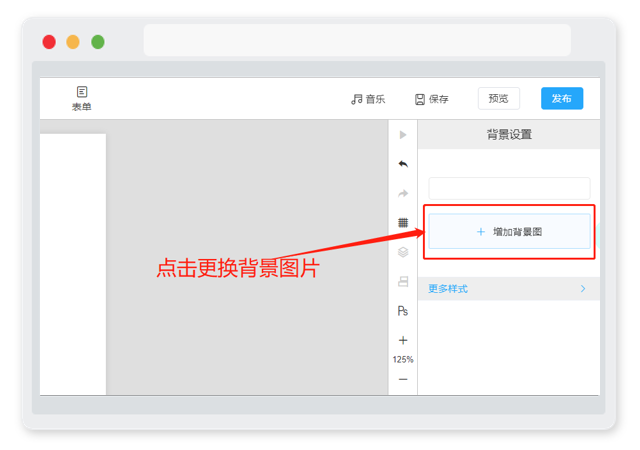Click the 背景设置 panel header

tap(509, 134)
